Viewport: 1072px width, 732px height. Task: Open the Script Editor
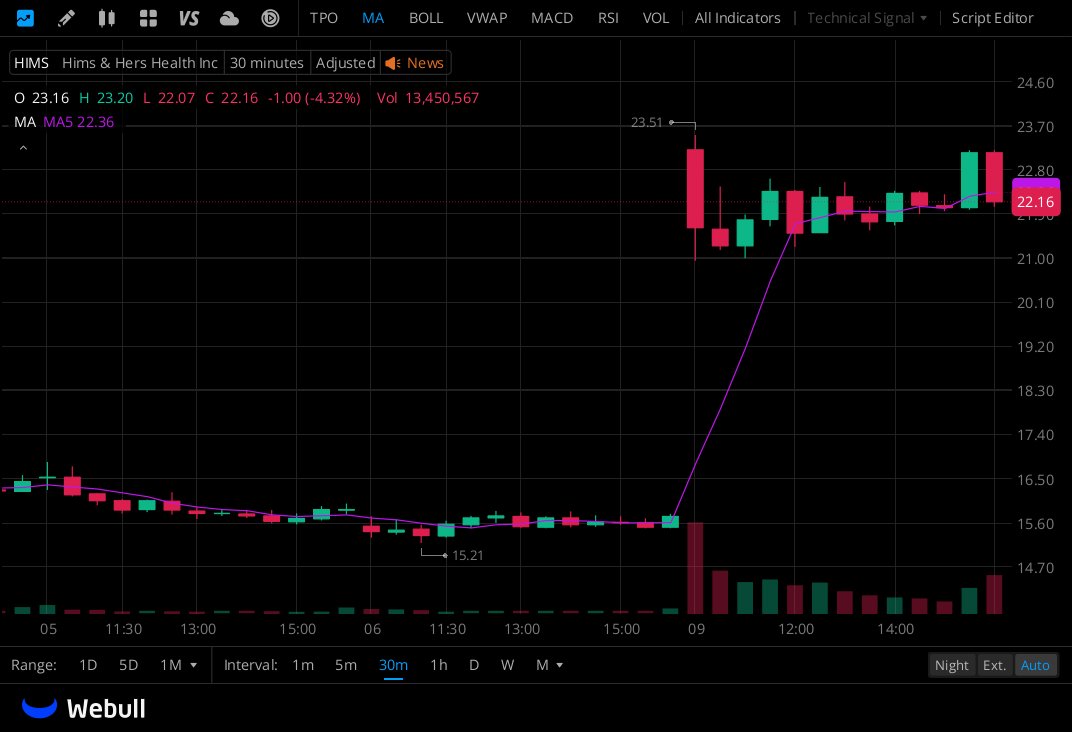[992, 18]
